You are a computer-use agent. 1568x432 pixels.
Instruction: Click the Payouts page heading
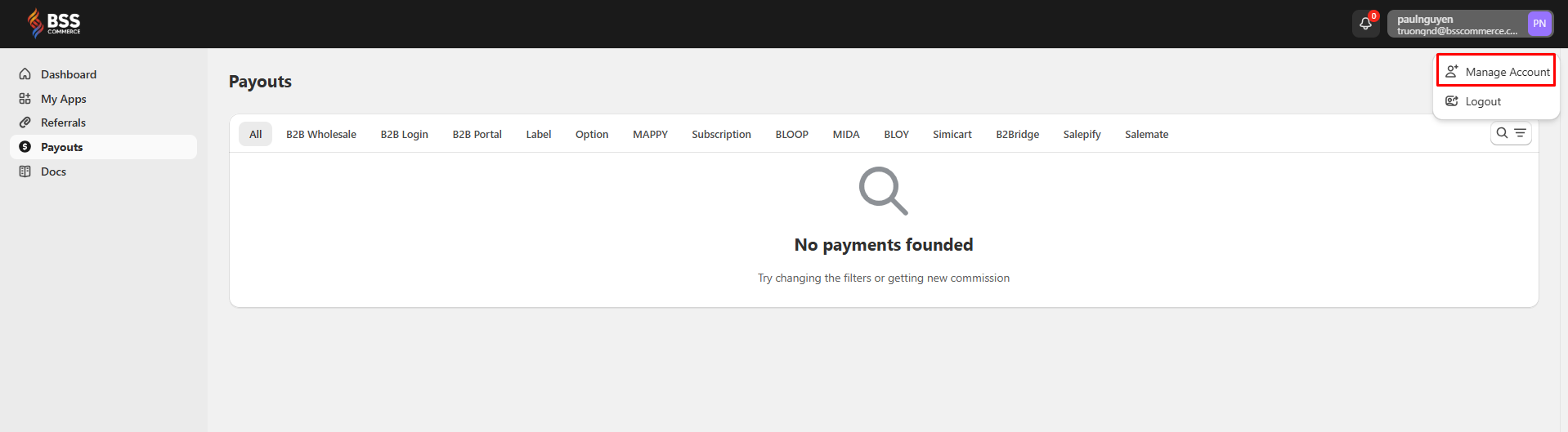[x=260, y=82]
